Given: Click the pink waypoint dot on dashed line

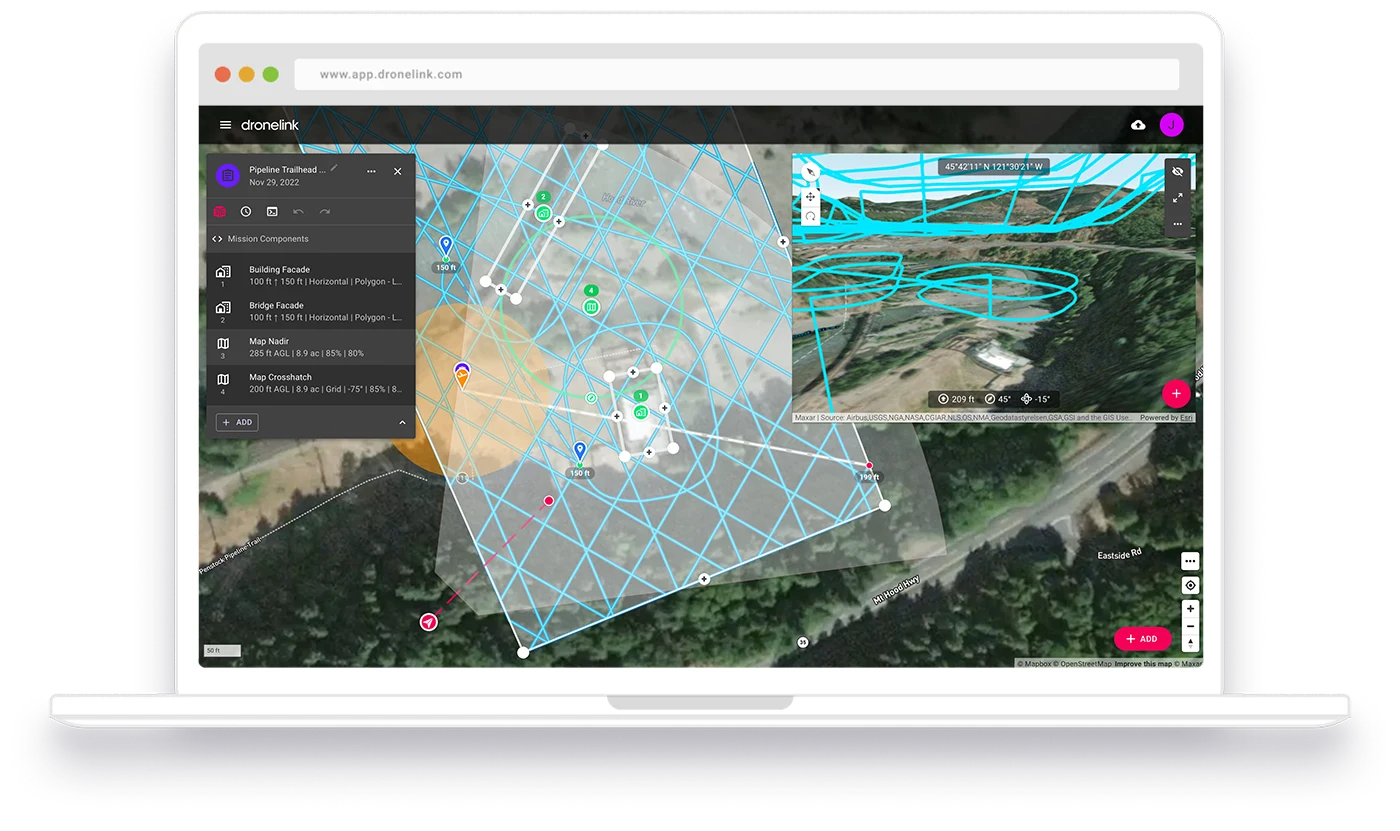Looking at the screenshot, I should coord(548,501).
